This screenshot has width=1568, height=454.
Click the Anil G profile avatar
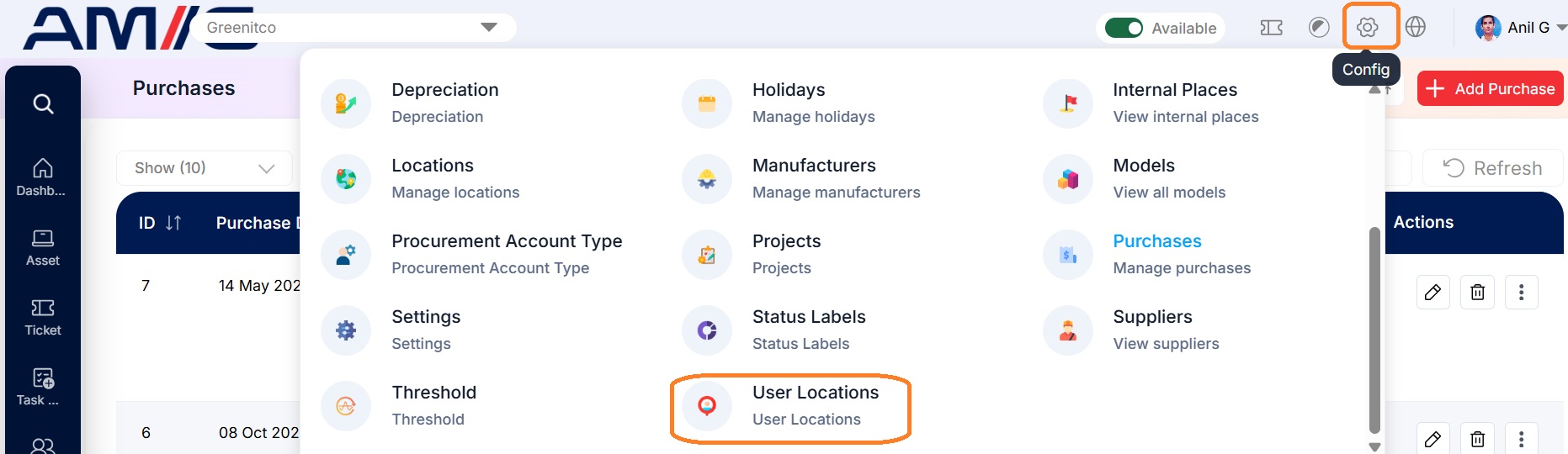[x=1488, y=28]
